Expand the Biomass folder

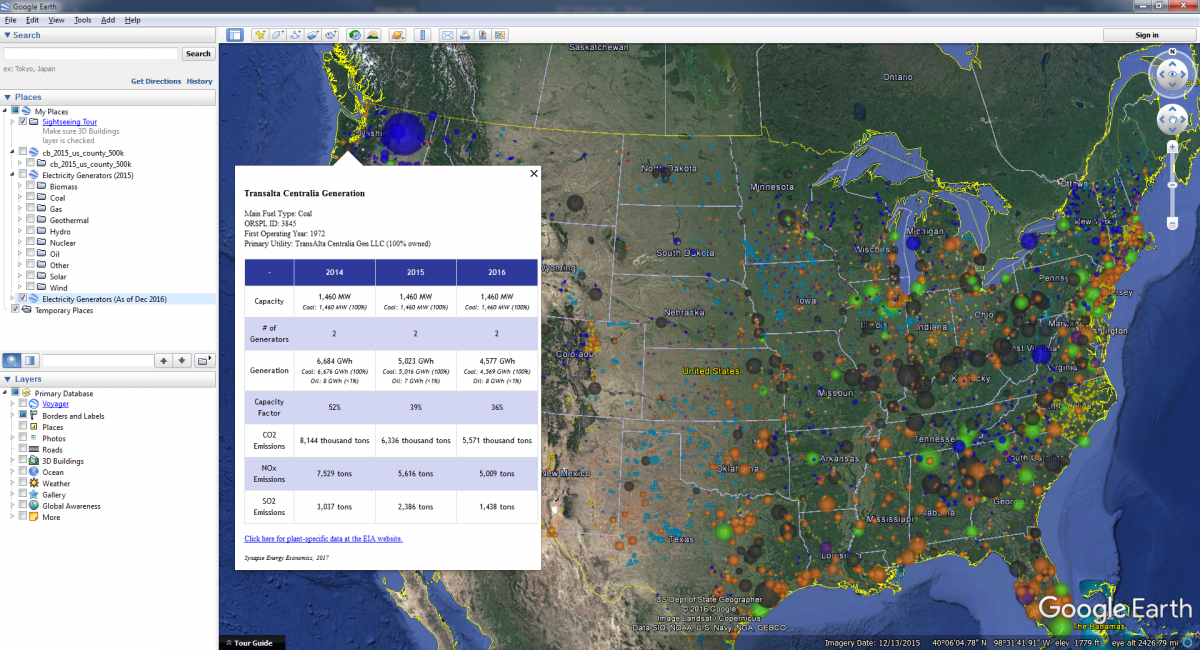click(20, 187)
